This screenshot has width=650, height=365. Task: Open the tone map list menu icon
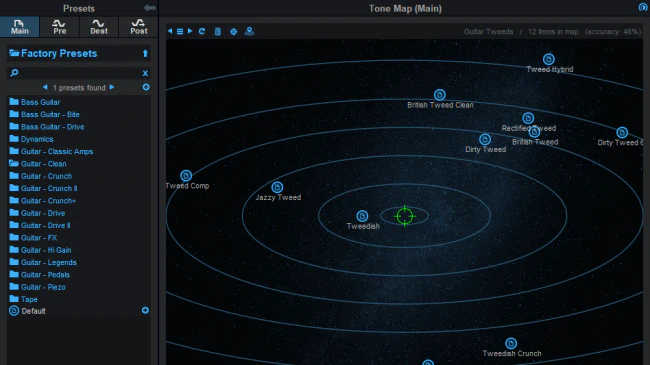click(180, 32)
